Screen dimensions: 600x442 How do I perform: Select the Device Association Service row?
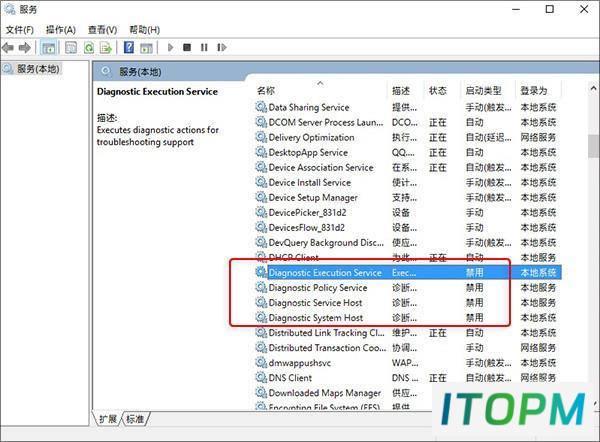pyautogui.click(x=407, y=168)
